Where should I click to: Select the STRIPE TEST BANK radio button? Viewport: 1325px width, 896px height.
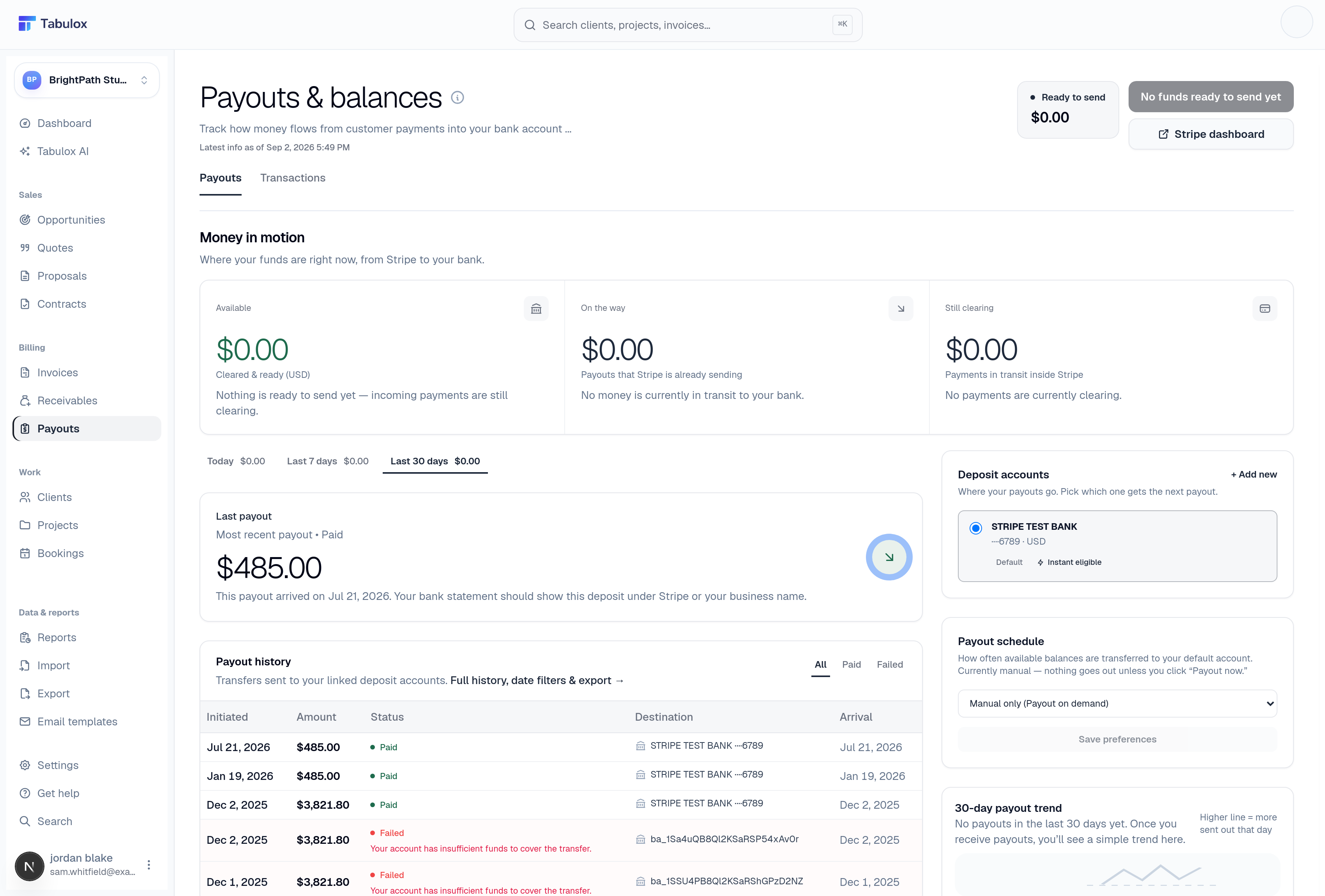coord(975,528)
